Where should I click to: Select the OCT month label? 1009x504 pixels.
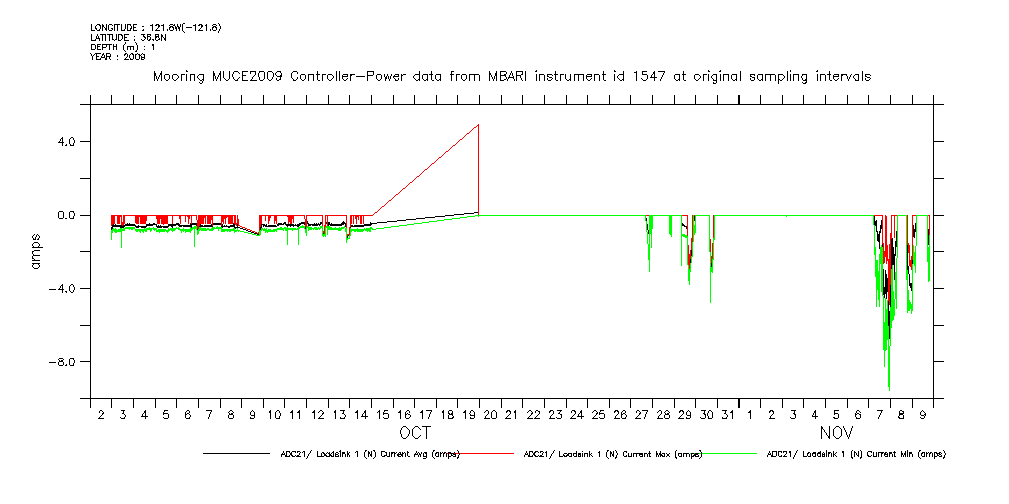click(x=415, y=434)
